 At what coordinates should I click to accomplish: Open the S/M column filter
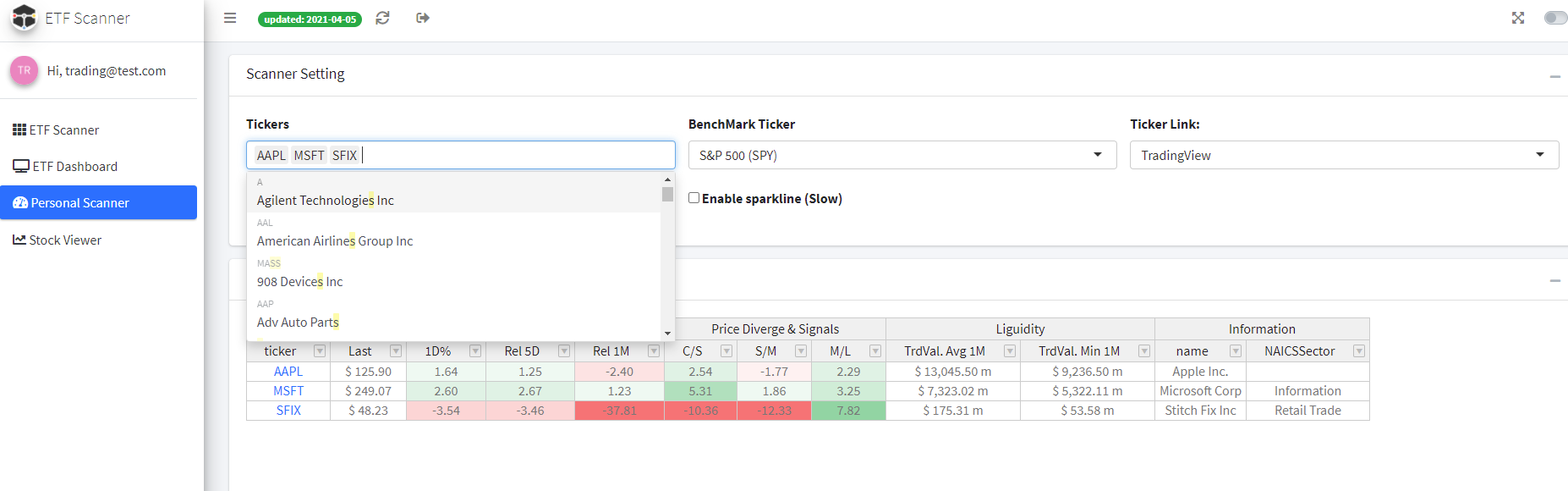click(x=801, y=350)
